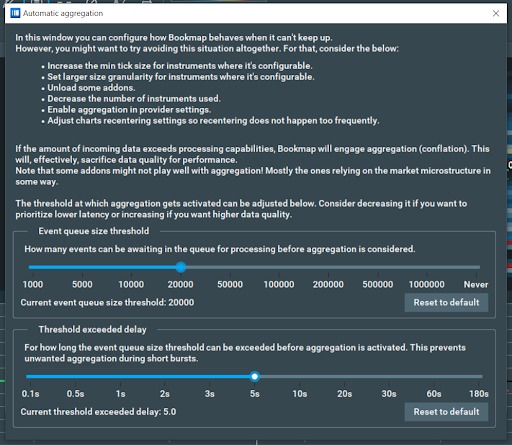Set event queue threshold to 1000000
Viewport: 512px width, 445px height.
pyautogui.click(x=427, y=267)
